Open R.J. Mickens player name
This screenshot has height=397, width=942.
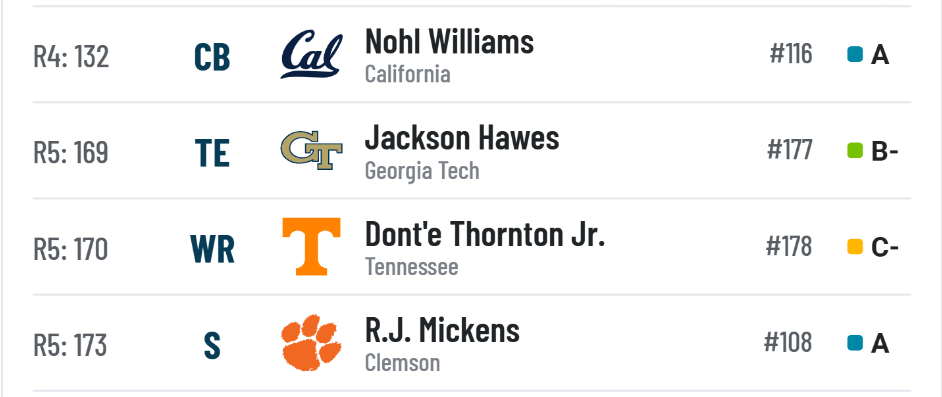pos(442,330)
